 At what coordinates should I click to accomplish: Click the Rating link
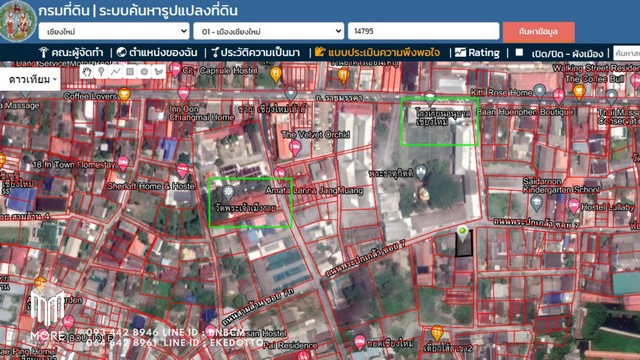477,53
